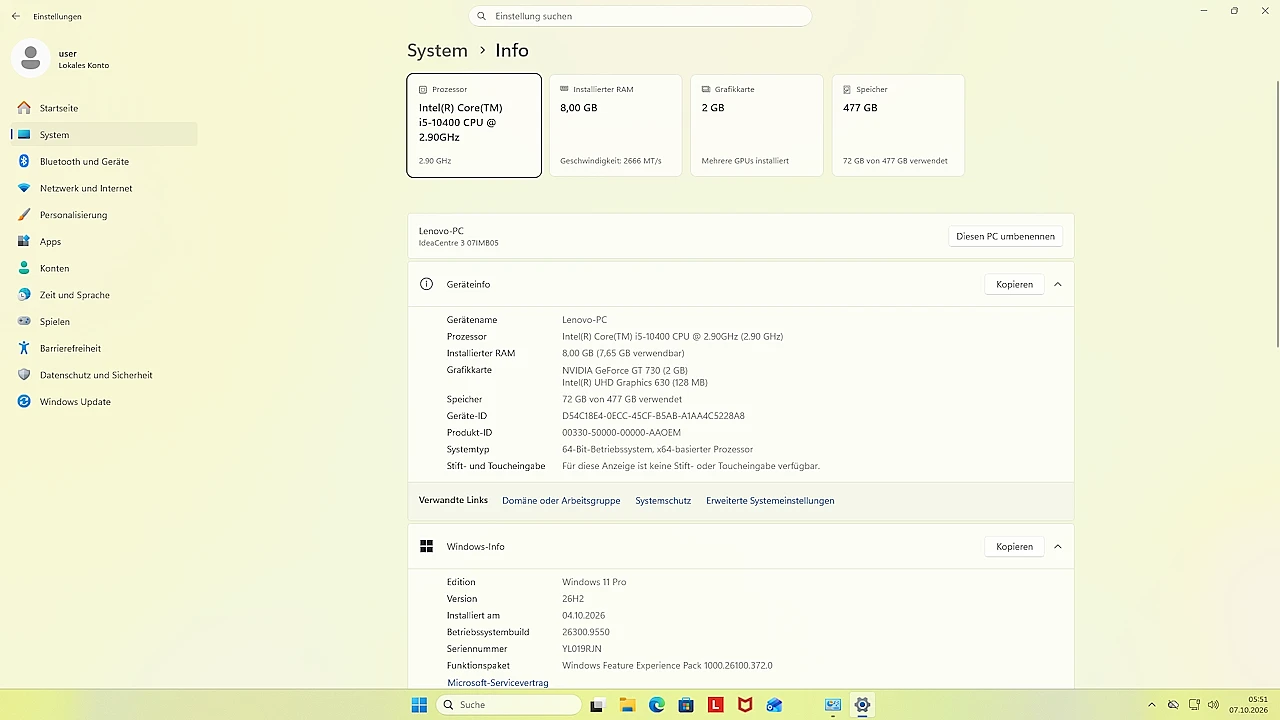The image size is (1280, 720).
Task: Open the clock and date 05:51
Action: click(x=1250, y=705)
